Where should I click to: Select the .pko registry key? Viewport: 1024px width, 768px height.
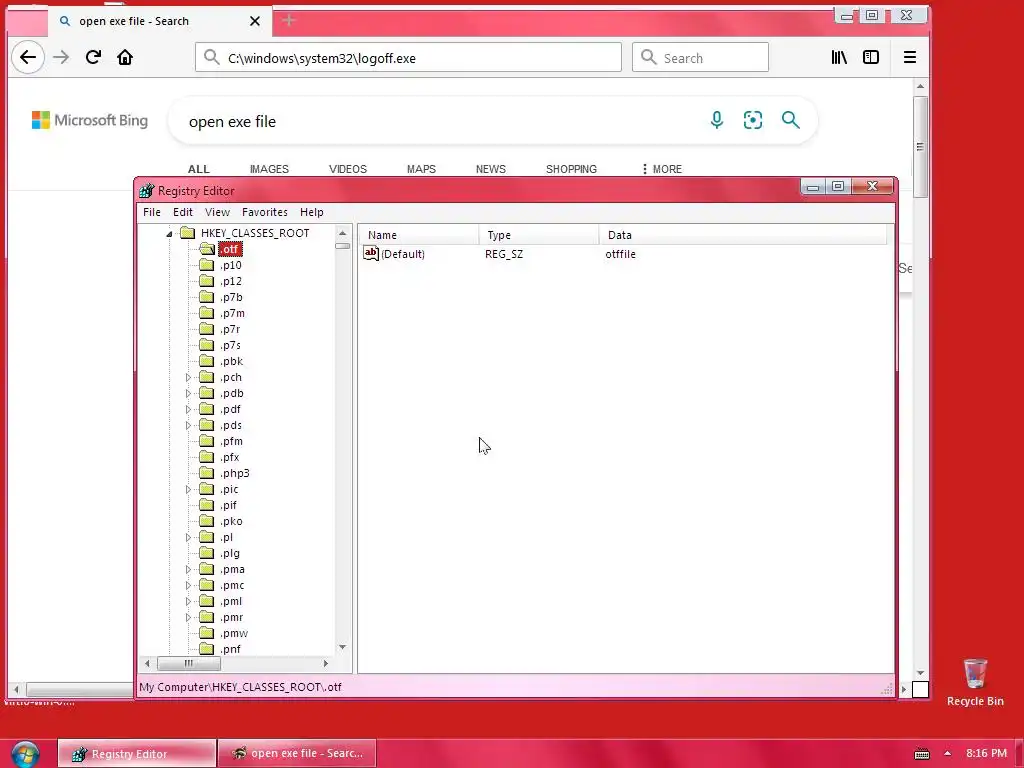click(x=231, y=521)
